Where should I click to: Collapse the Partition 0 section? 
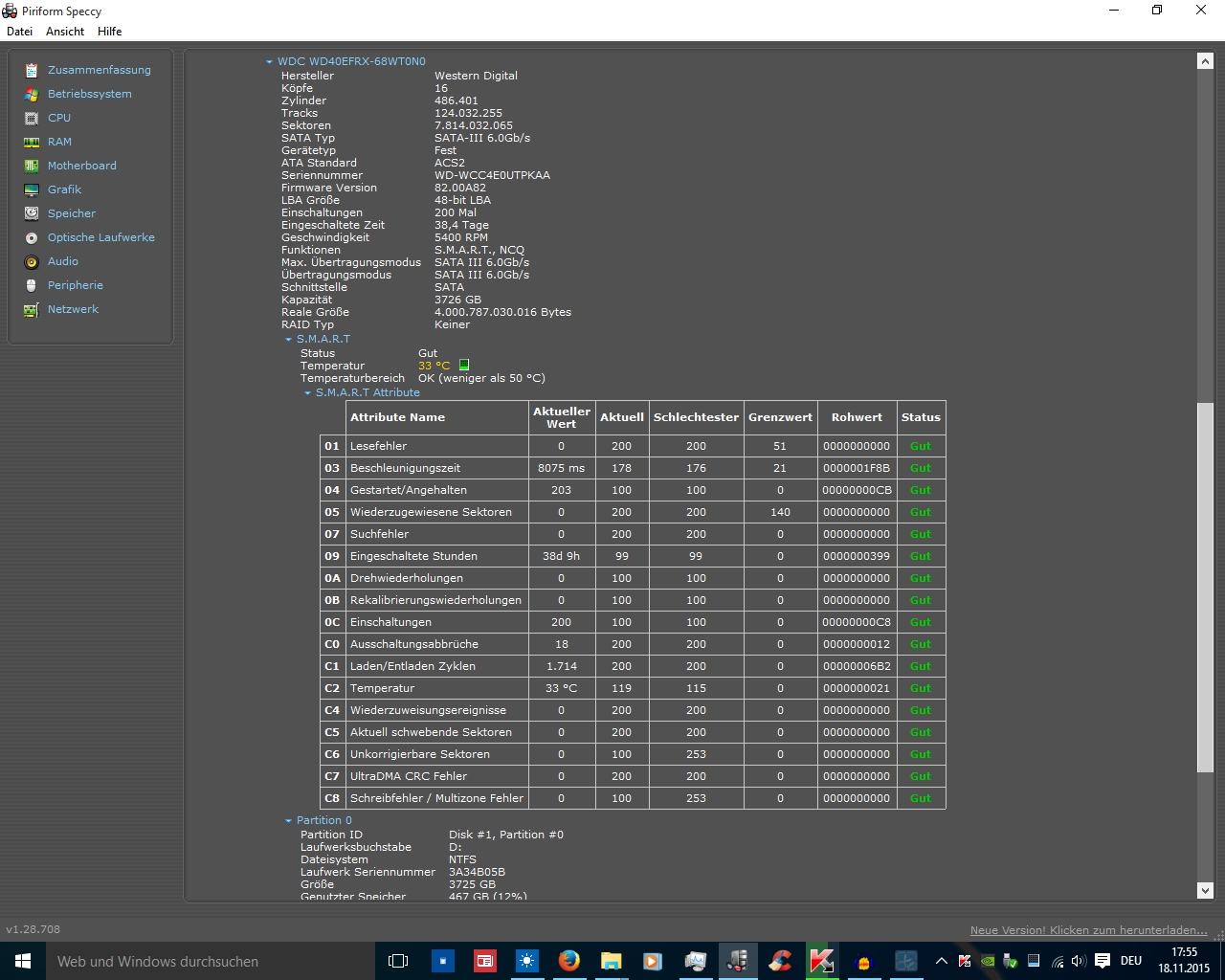(288, 821)
